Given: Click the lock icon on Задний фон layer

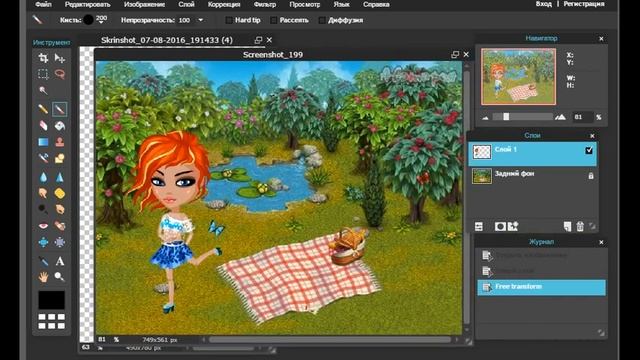Looking at the screenshot, I should click(x=591, y=176).
